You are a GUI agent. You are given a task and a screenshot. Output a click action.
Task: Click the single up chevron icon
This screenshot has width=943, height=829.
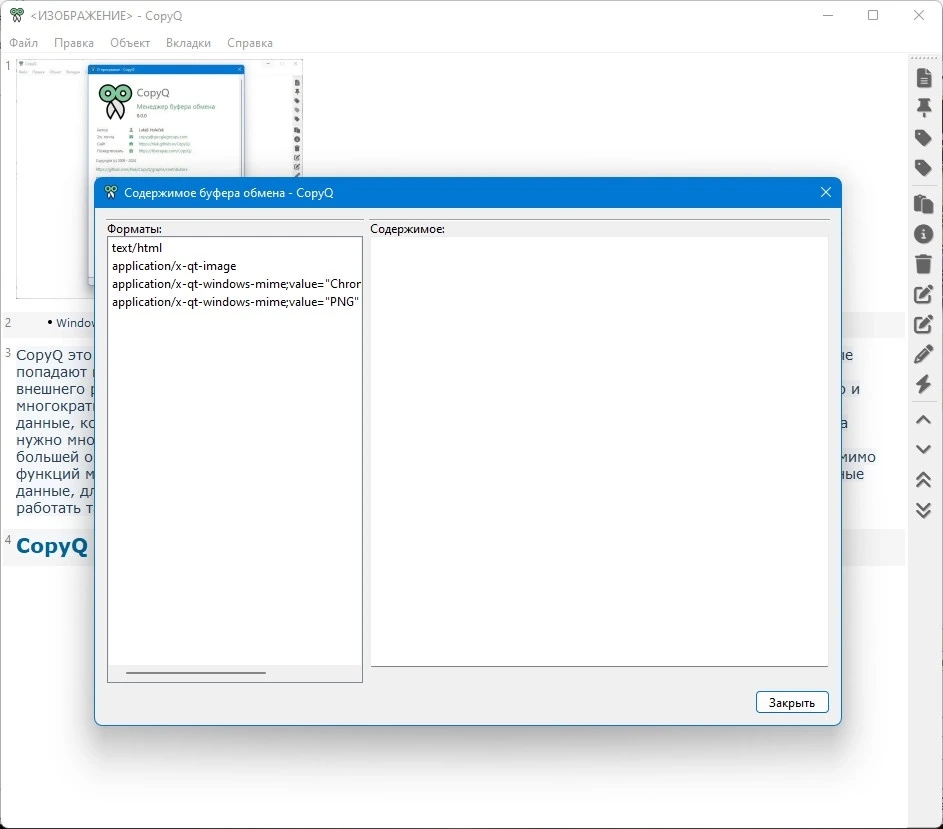pos(924,419)
